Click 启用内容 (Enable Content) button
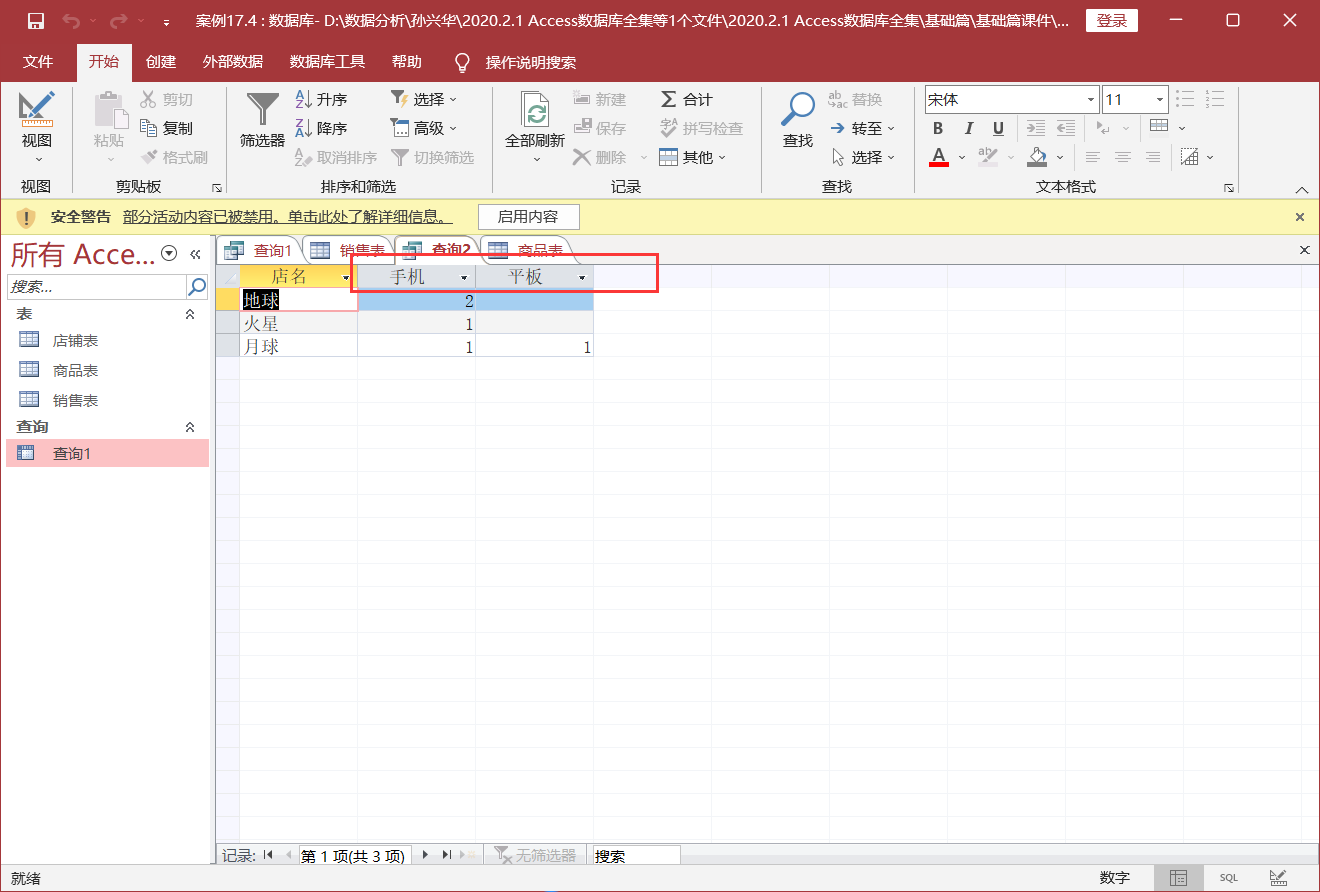This screenshot has width=1320, height=892. pos(528,216)
